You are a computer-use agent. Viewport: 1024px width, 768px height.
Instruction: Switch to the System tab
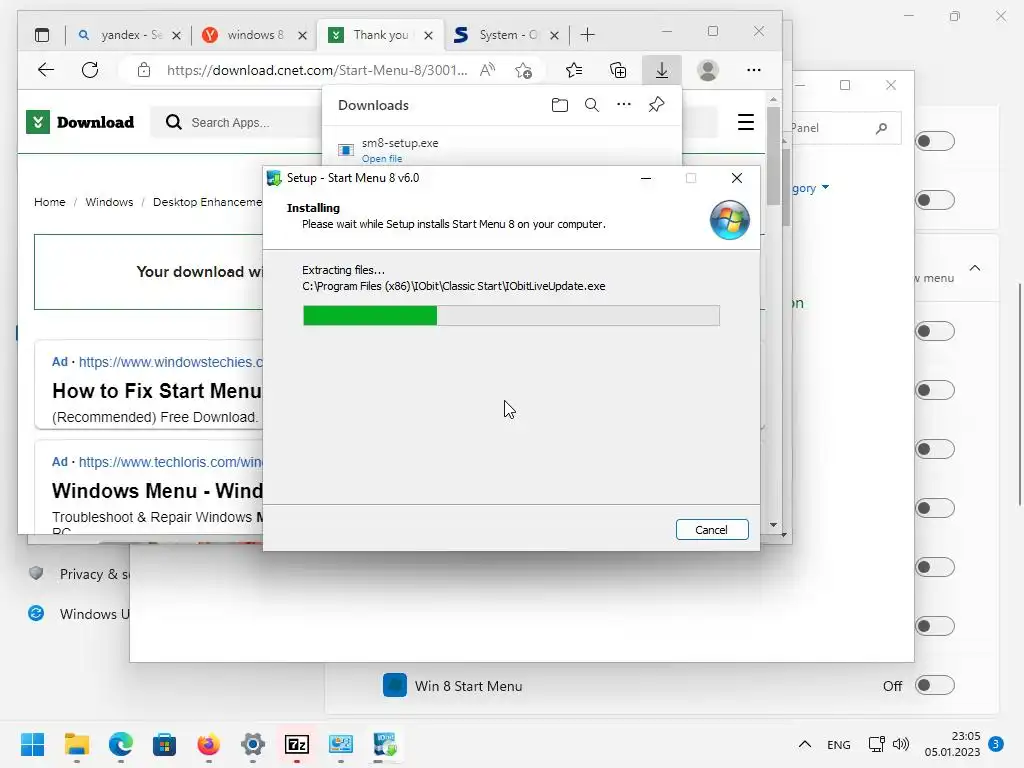pos(507,35)
